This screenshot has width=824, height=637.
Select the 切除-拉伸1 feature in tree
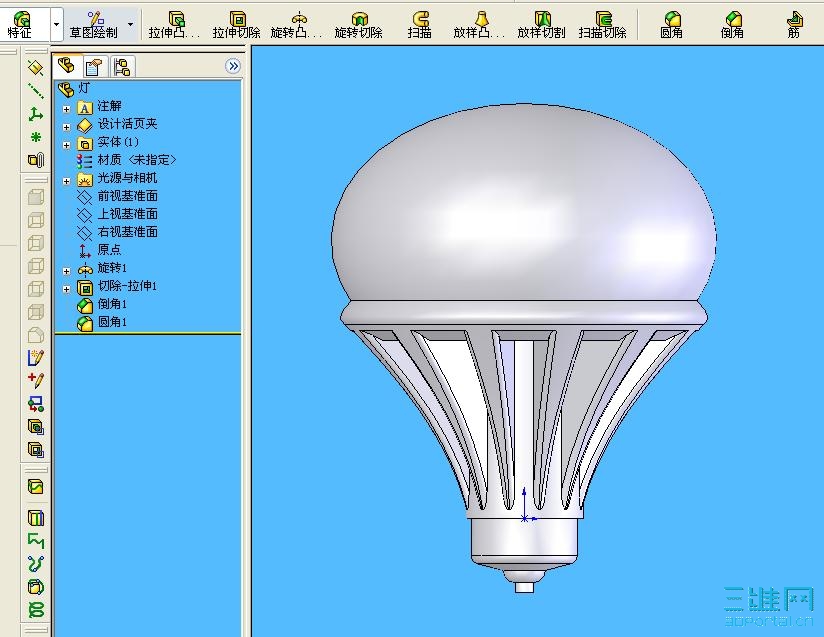[x=117, y=286]
